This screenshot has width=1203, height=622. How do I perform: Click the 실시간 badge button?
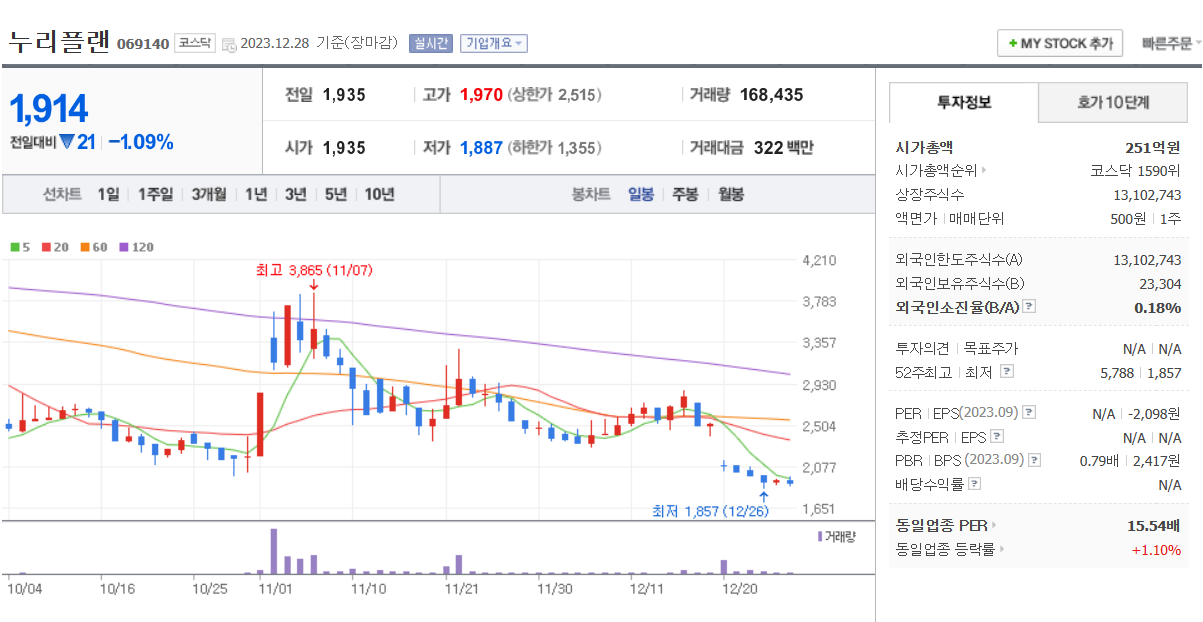click(x=430, y=43)
